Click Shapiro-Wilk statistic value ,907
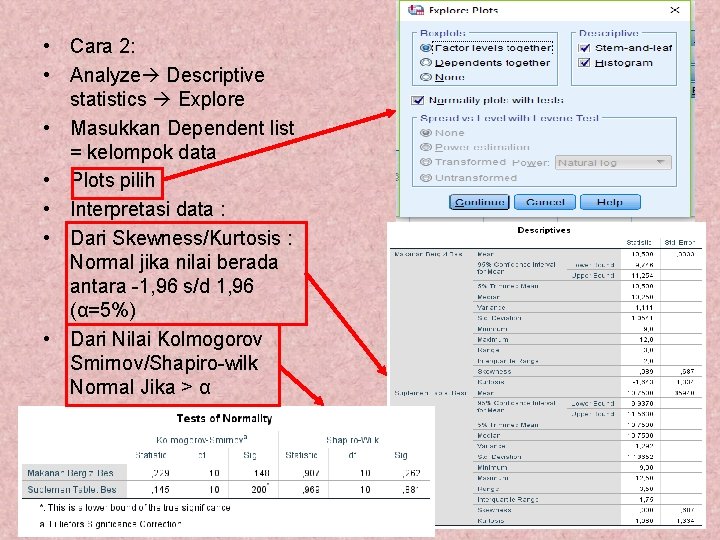This screenshot has width=720, height=540. pos(311,473)
